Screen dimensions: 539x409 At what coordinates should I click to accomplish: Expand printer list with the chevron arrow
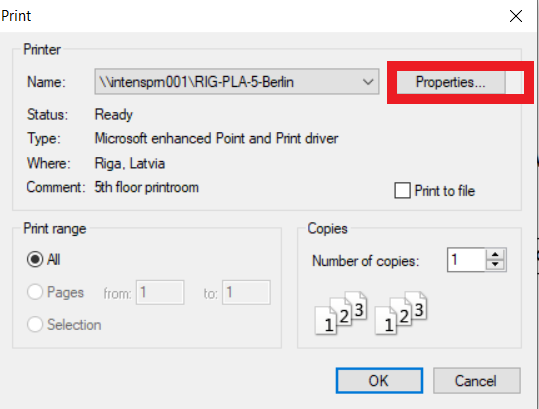[x=368, y=82]
